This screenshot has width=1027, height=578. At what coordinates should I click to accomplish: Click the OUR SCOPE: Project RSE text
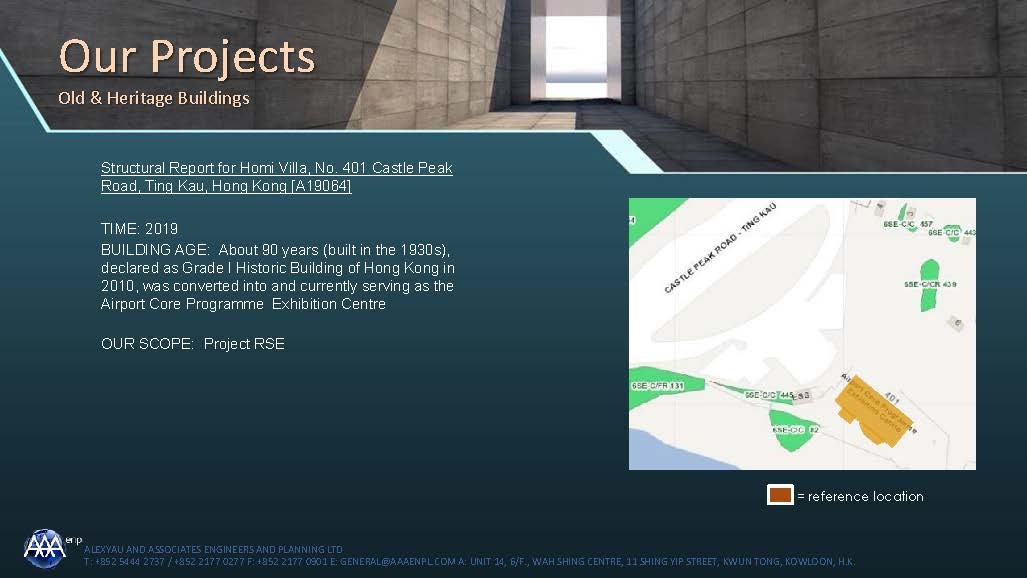coord(193,343)
